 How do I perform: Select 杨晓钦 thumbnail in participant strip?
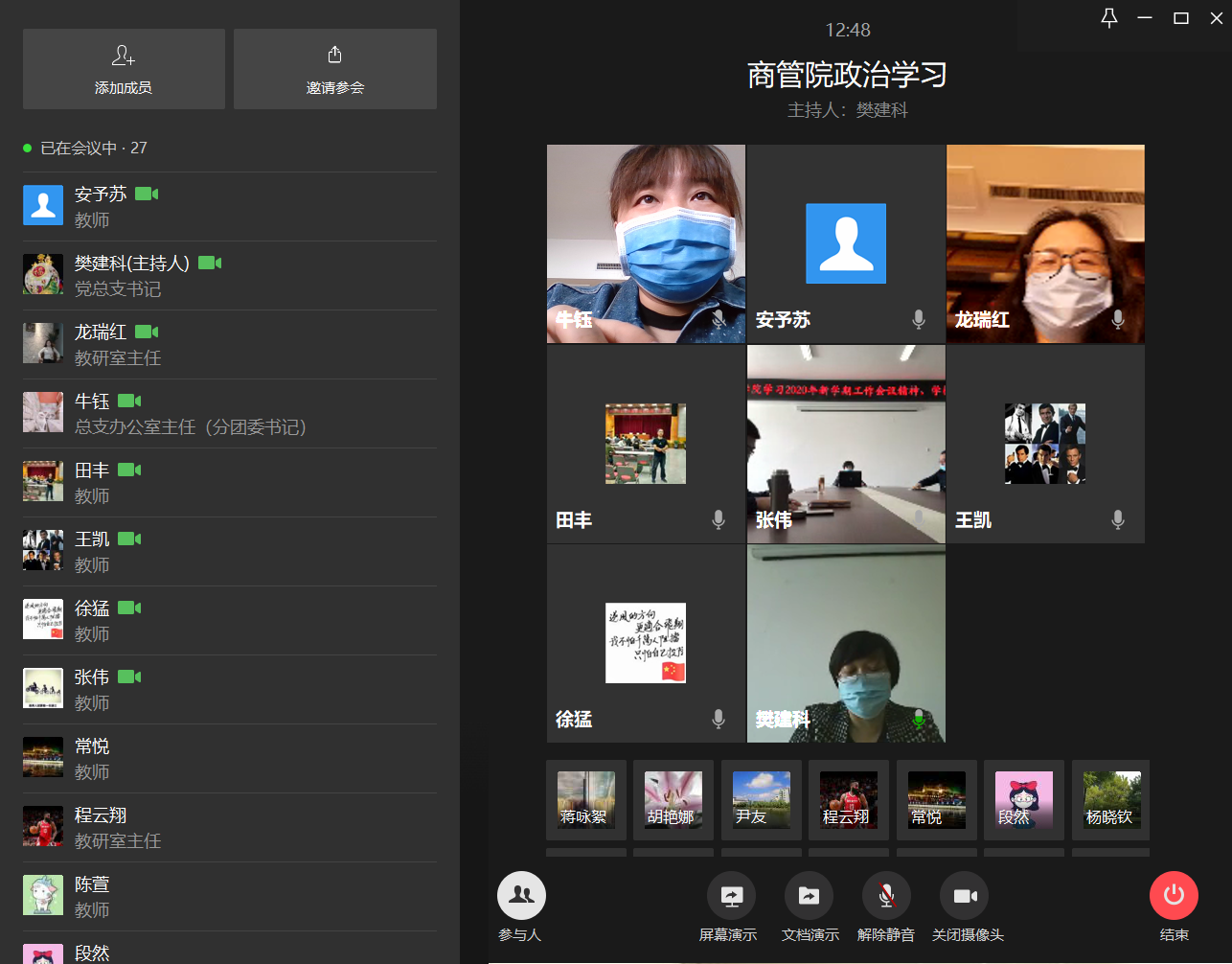click(1110, 800)
